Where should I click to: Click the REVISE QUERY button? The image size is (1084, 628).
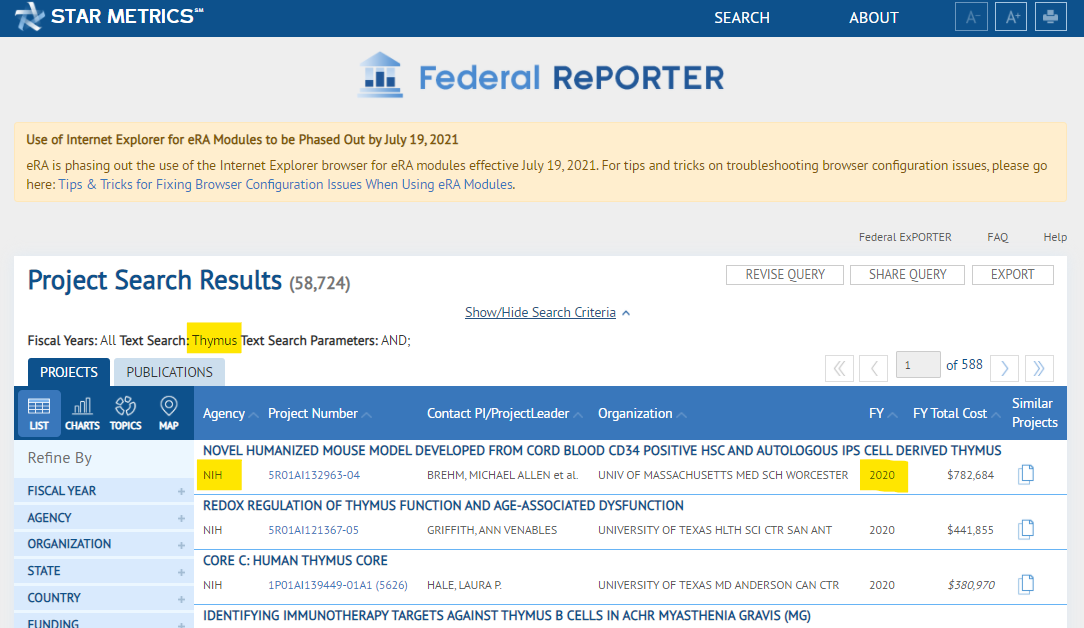785,275
